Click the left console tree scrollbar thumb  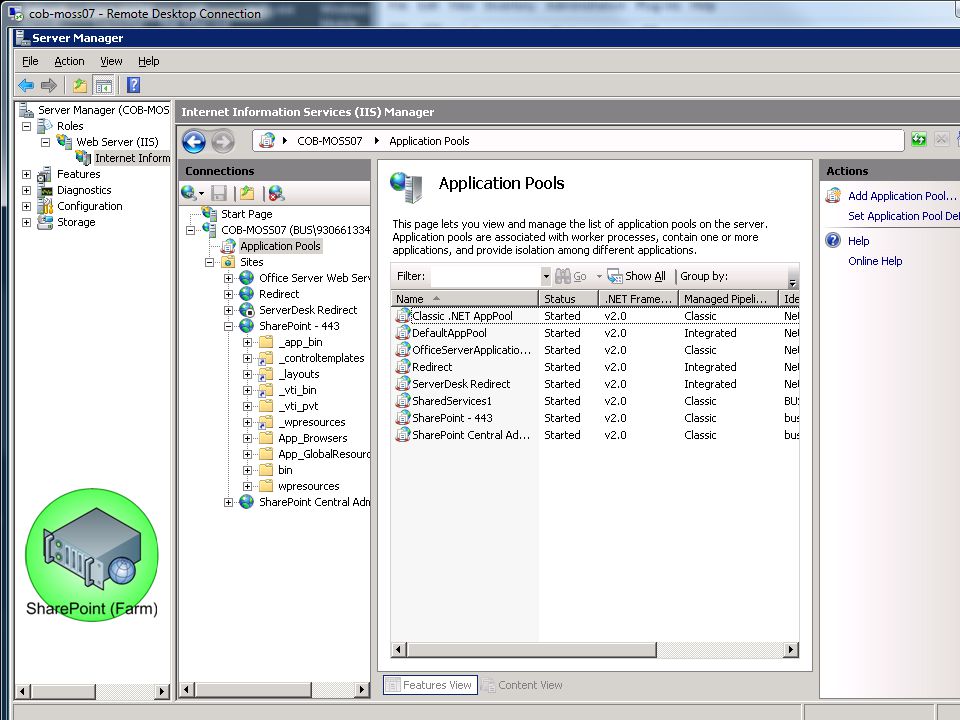click(64, 691)
